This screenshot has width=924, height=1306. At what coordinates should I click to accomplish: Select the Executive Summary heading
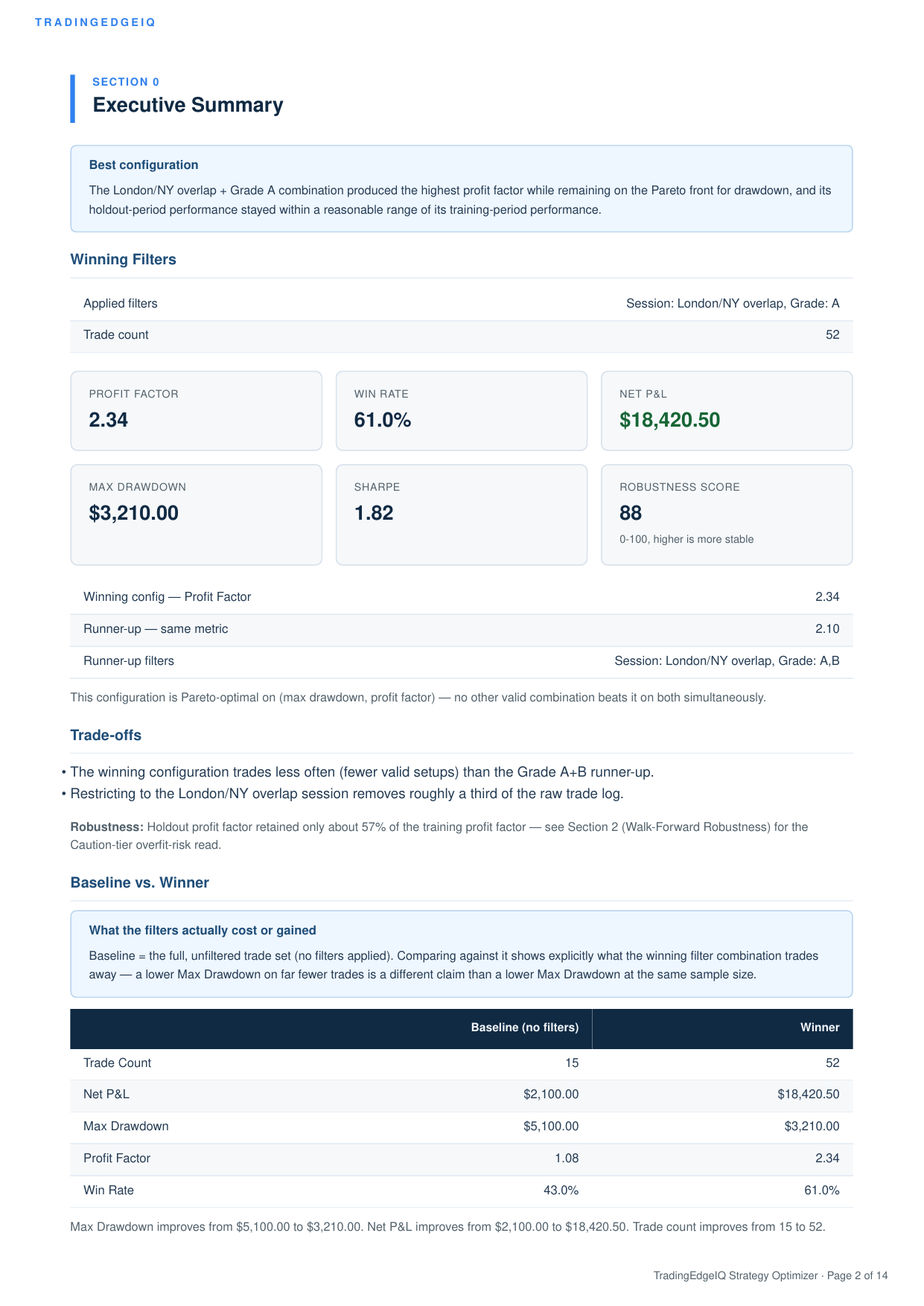(188, 105)
